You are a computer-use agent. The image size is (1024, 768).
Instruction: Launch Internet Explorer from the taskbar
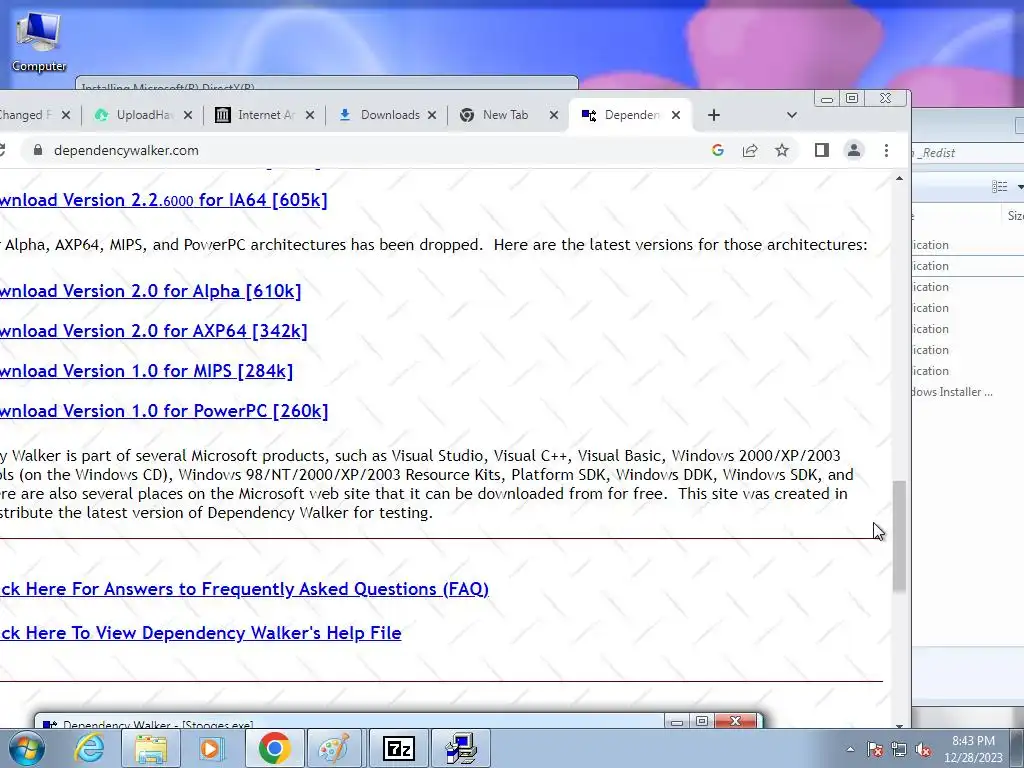click(89, 748)
